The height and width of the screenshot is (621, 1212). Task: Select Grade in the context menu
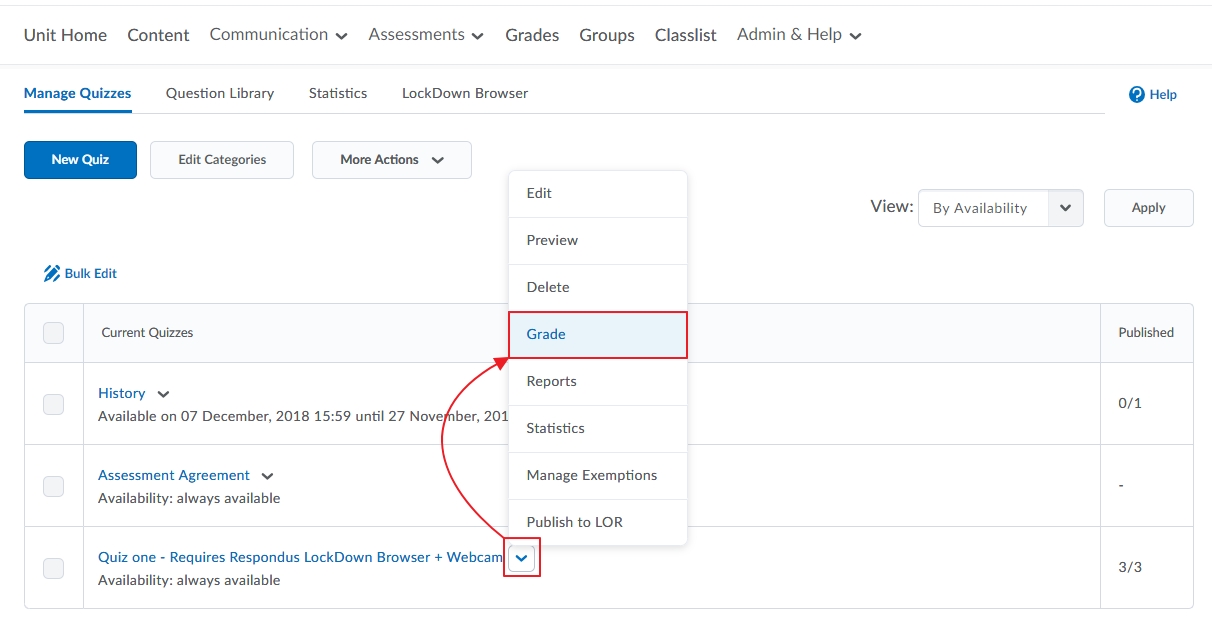pos(598,334)
